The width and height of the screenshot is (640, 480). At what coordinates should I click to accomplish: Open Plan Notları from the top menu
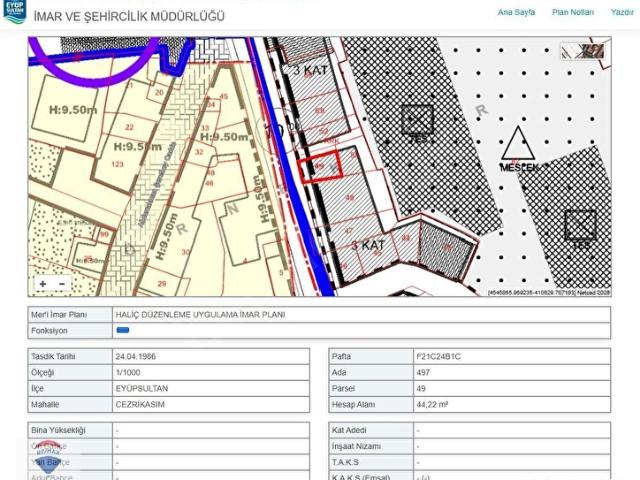573,12
